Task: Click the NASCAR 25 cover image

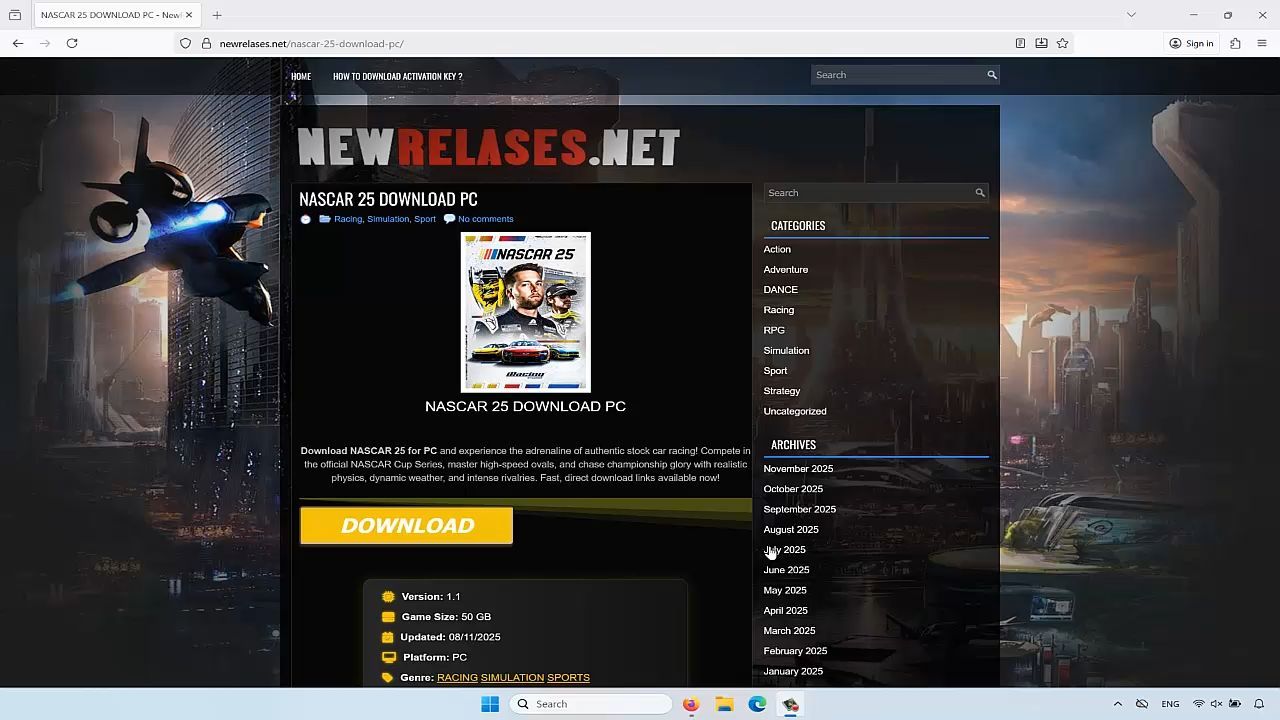Action: click(525, 312)
